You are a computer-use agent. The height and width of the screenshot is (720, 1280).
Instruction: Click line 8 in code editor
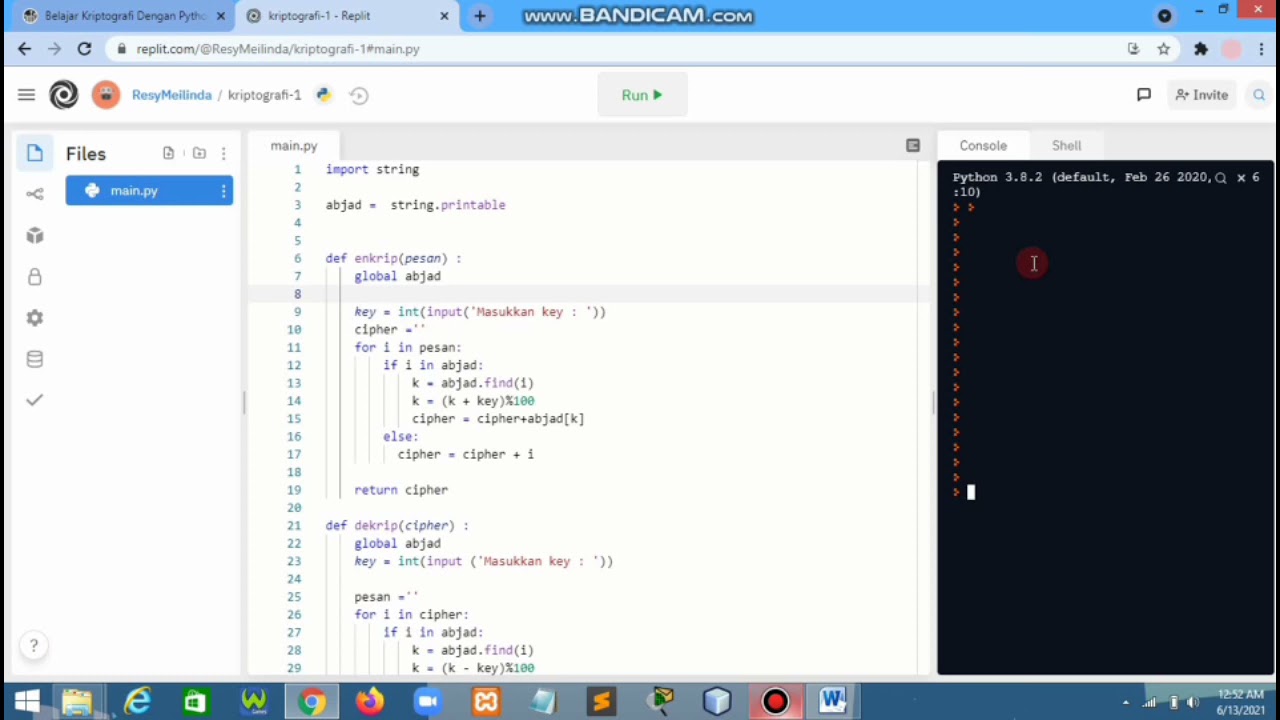click(620, 294)
